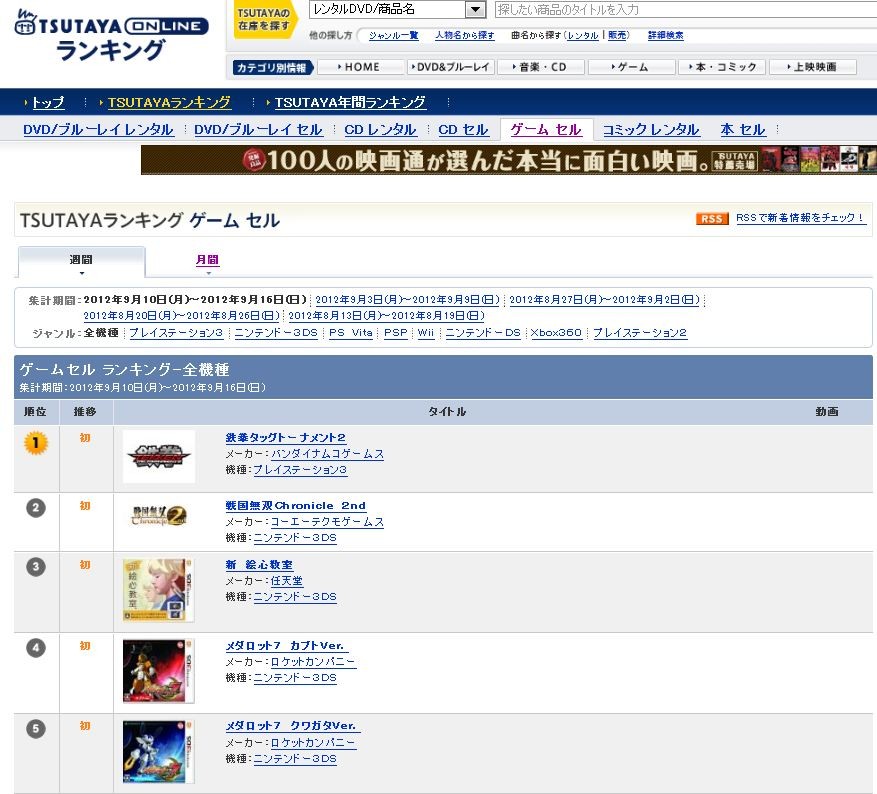Switch to DVD/ブルーレイ セル tab
This screenshot has width=877, height=794.
click(258, 130)
